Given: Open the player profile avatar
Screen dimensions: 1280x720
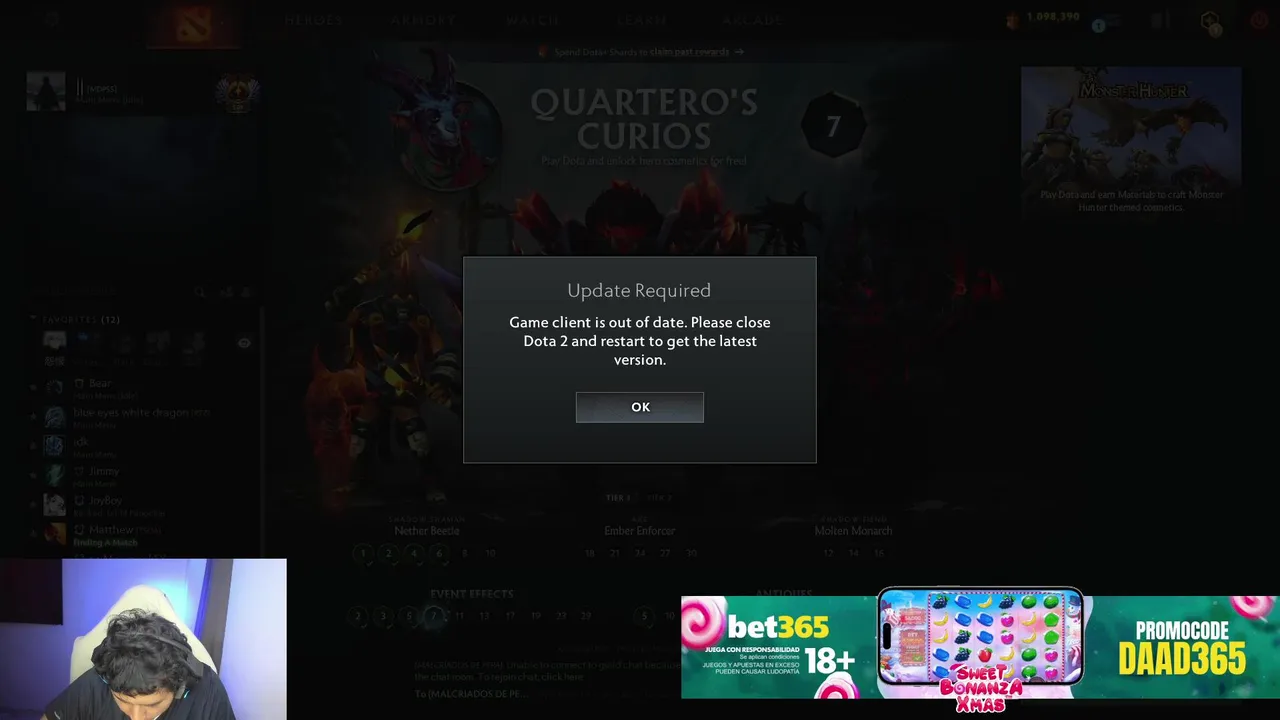Looking at the screenshot, I should [46, 91].
